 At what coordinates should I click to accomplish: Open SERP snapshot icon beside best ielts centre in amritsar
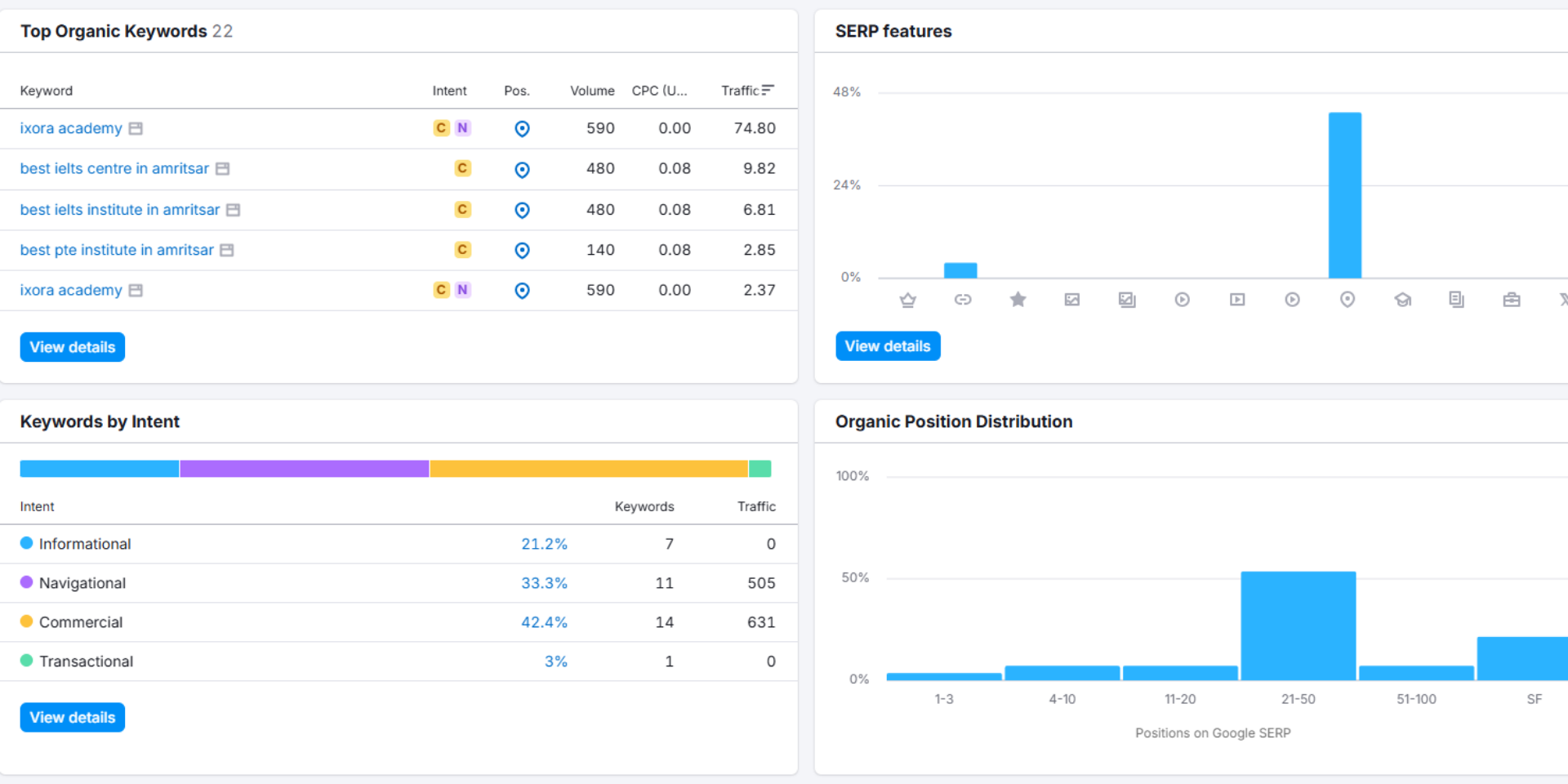tap(222, 169)
